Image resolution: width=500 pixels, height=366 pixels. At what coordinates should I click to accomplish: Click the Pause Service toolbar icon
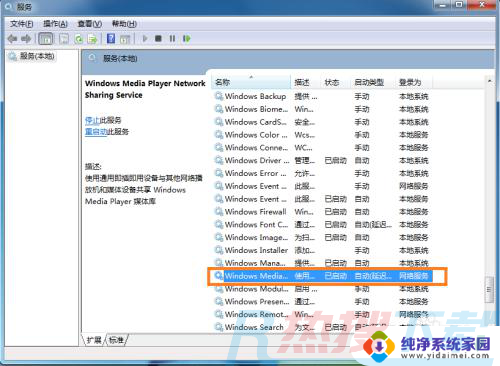coord(172,39)
